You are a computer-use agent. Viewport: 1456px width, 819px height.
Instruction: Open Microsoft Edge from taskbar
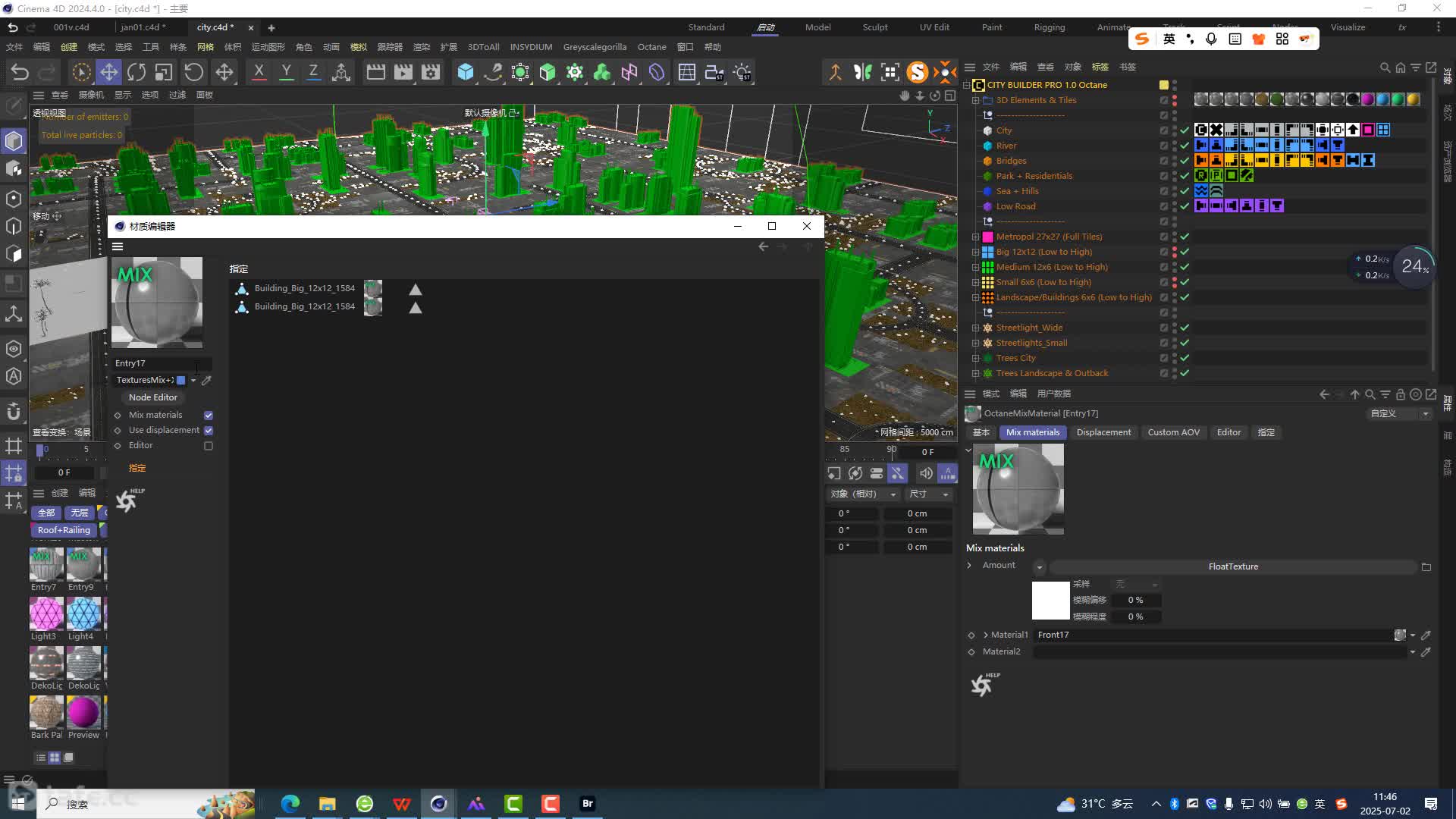click(290, 804)
